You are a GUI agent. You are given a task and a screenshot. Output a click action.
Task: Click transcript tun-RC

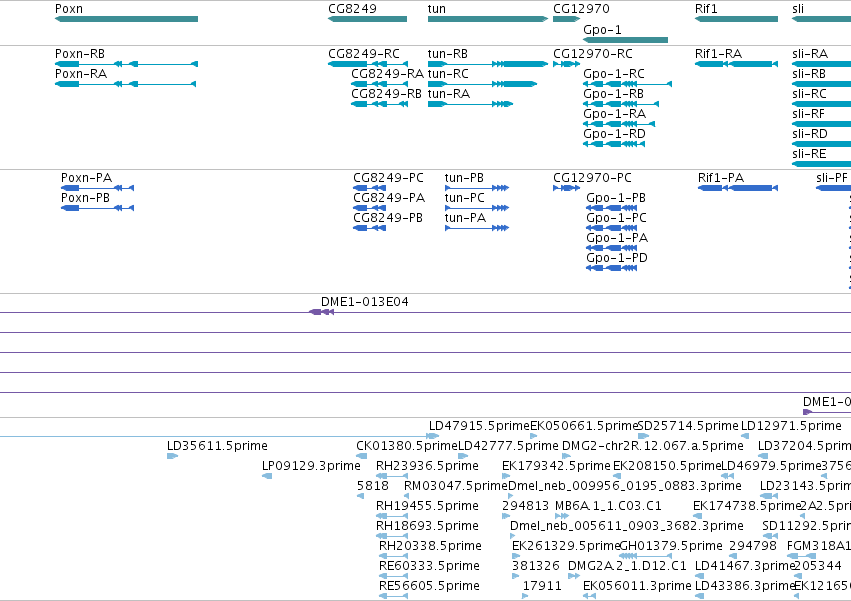pyautogui.click(x=448, y=74)
